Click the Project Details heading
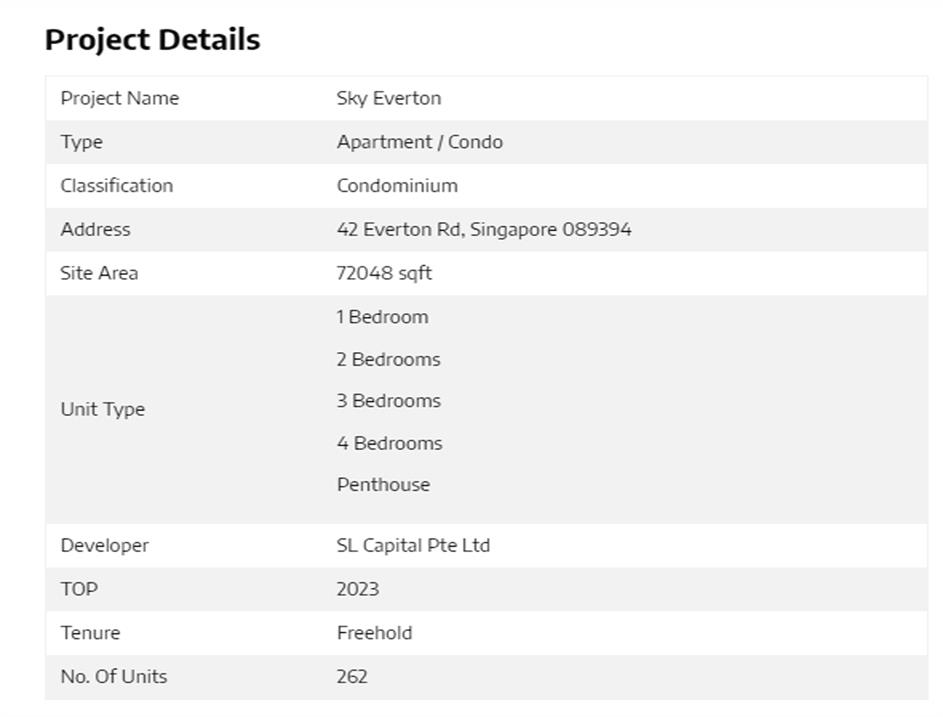The width and height of the screenshot is (943, 717). pyautogui.click(x=152, y=40)
